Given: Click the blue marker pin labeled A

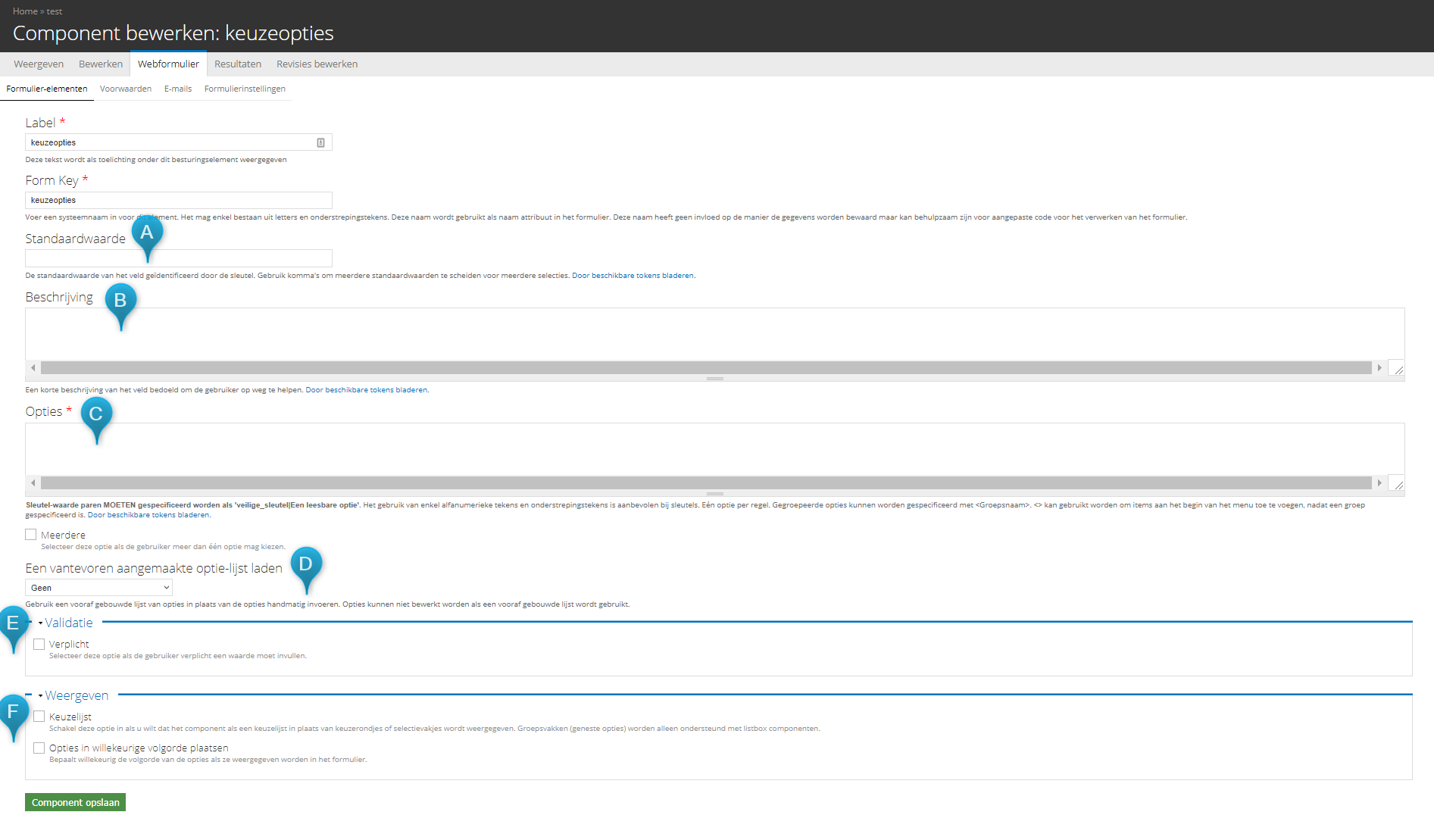Looking at the screenshot, I should [x=147, y=233].
